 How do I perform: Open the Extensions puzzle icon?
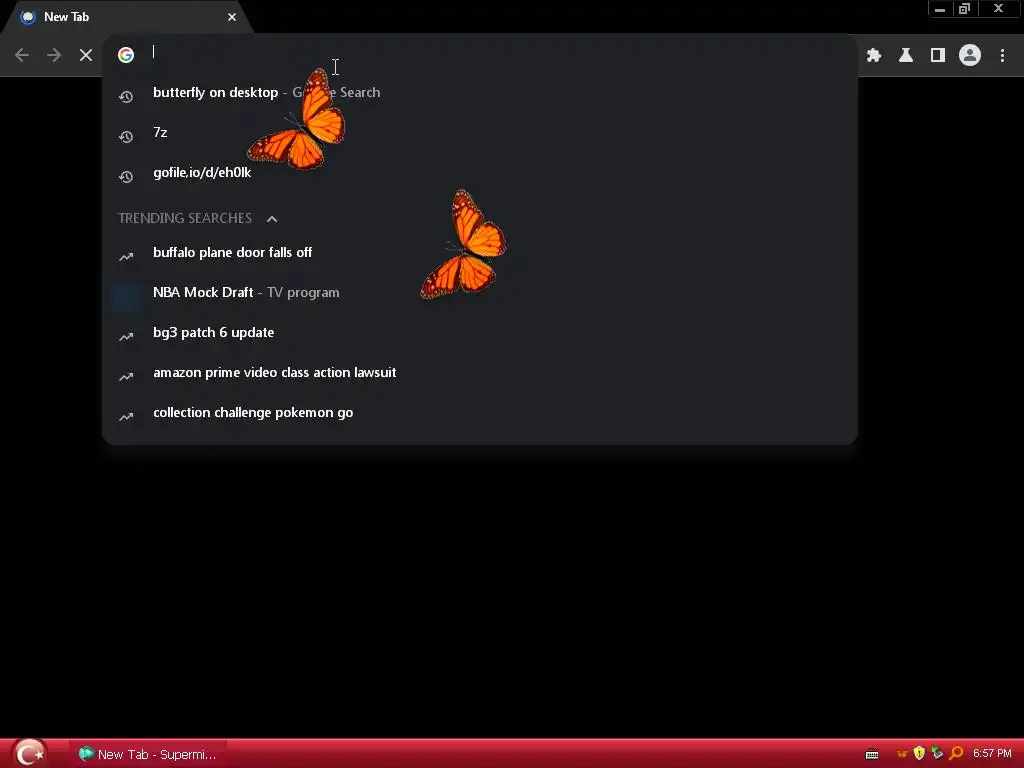[874, 56]
